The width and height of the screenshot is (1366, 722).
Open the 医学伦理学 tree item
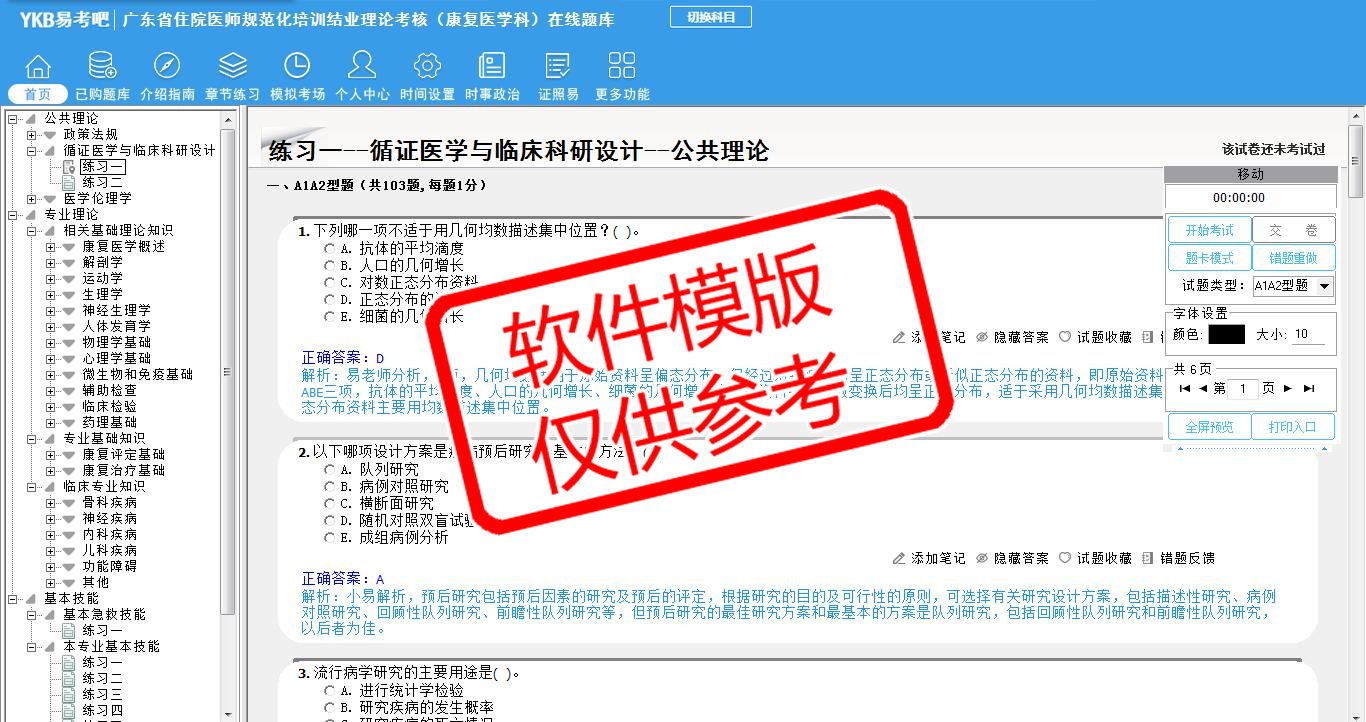97,199
